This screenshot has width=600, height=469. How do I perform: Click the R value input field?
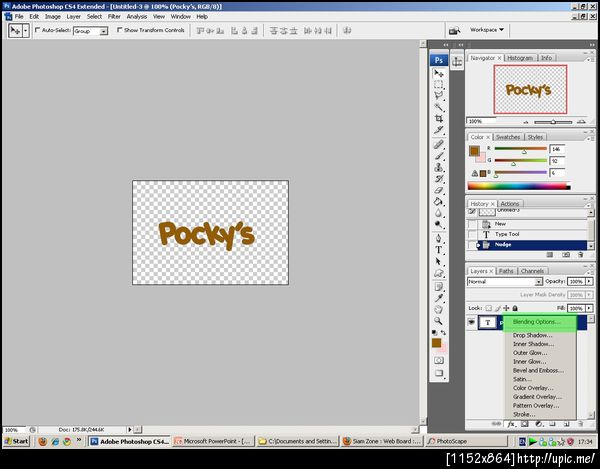(x=557, y=149)
